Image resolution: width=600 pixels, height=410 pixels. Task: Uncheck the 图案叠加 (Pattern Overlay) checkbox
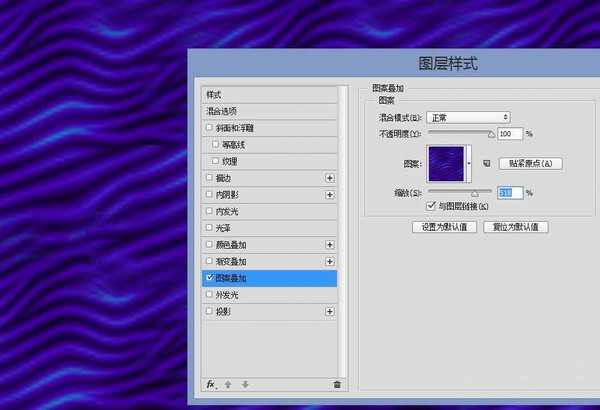tap(208, 278)
